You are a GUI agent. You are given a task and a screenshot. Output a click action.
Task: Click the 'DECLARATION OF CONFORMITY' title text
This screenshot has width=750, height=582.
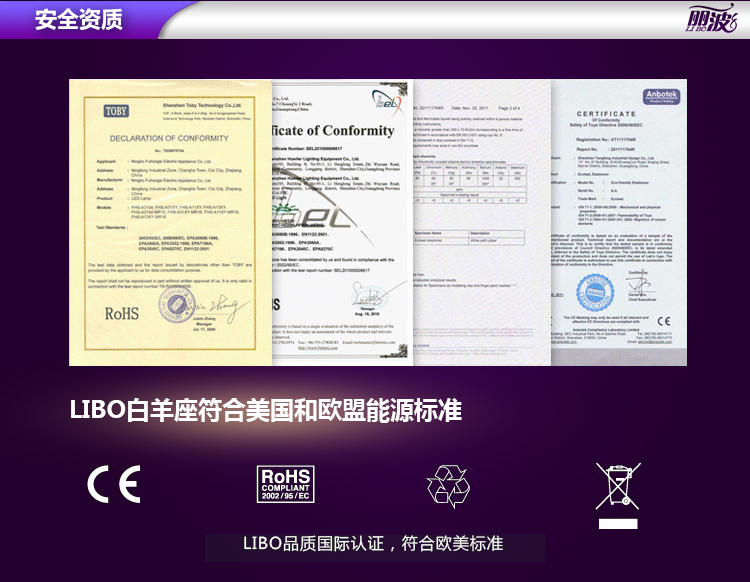pos(169,138)
